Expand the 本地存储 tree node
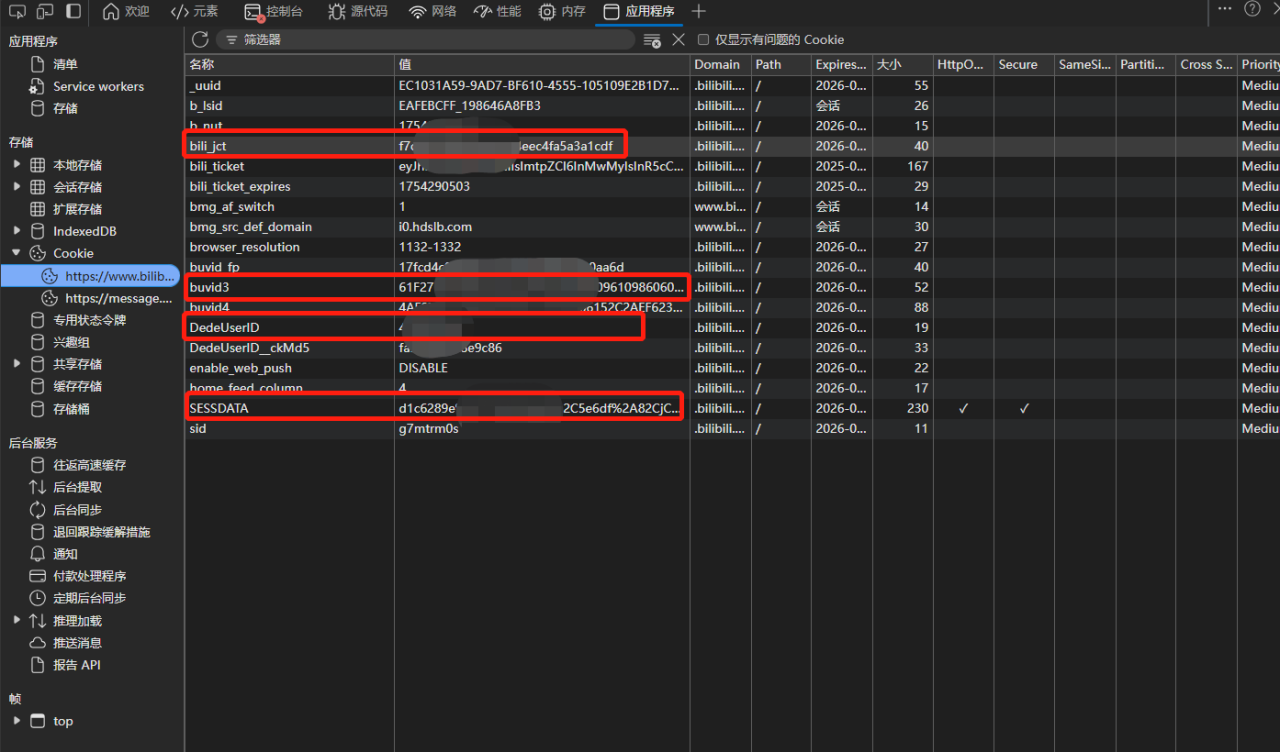Screen dimensions: 1280x752 (16, 164)
